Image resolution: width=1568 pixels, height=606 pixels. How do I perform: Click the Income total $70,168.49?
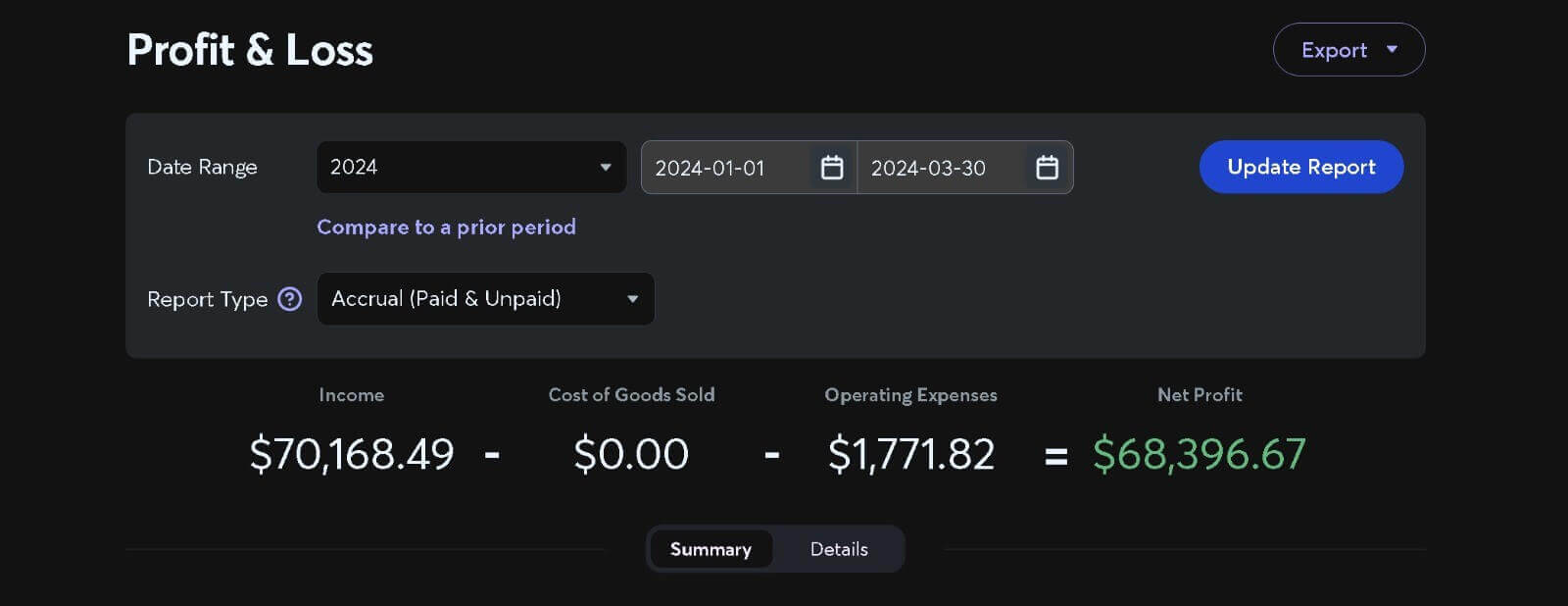pos(352,454)
